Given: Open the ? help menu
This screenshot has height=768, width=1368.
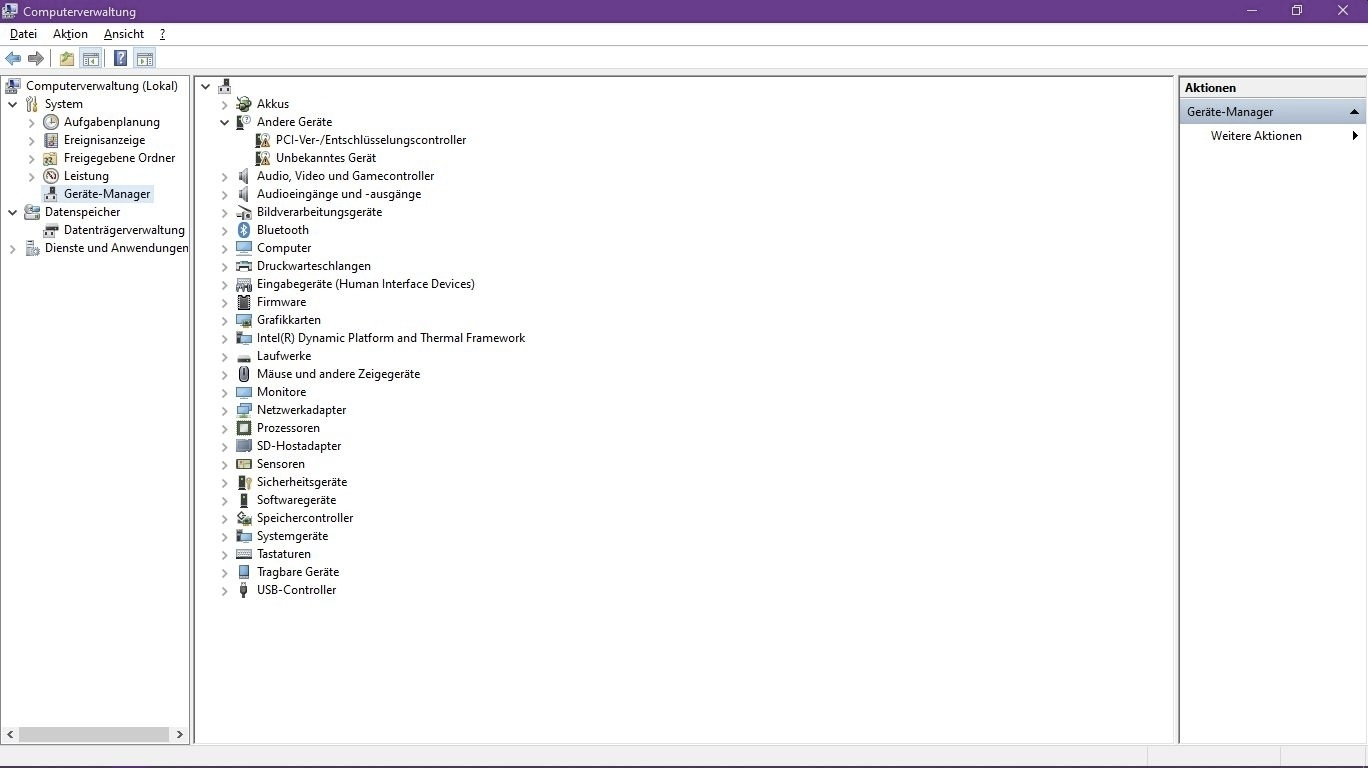Looking at the screenshot, I should (x=162, y=34).
